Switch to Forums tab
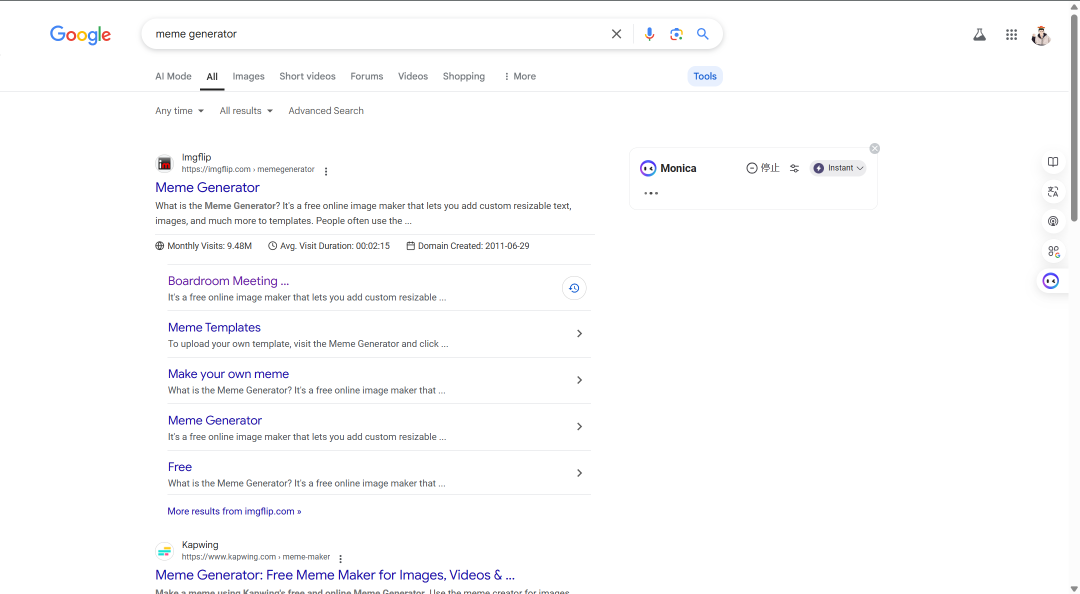The image size is (1080, 594). coord(366,76)
